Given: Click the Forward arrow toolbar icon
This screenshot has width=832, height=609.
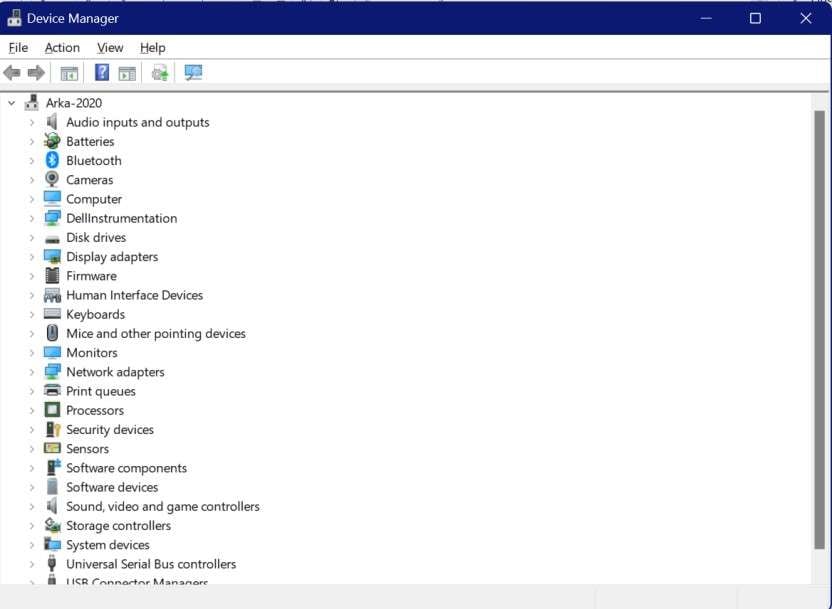Looking at the screenshot, I should point(36,73).
